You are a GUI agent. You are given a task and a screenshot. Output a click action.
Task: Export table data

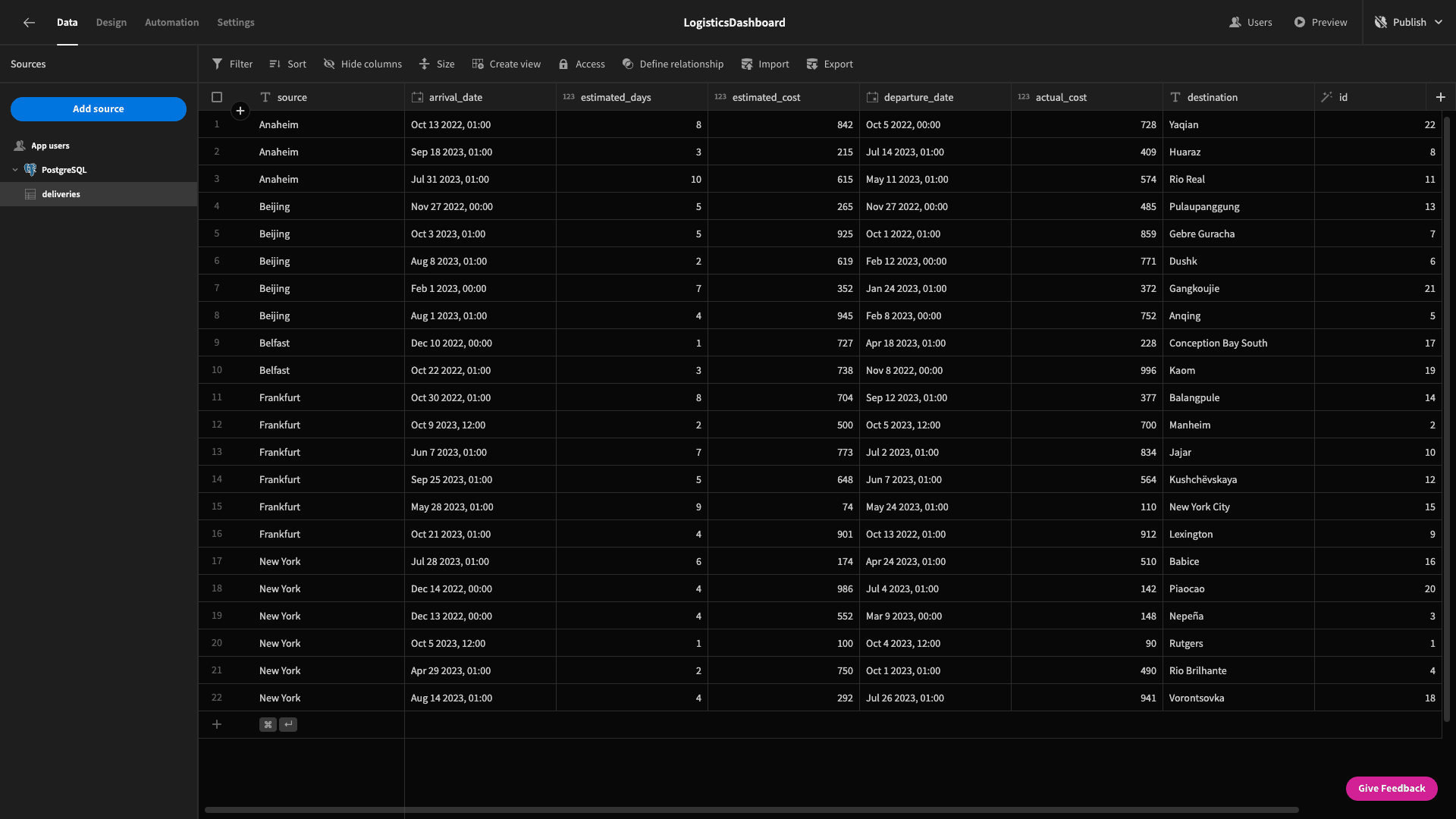tap(830, 64)
